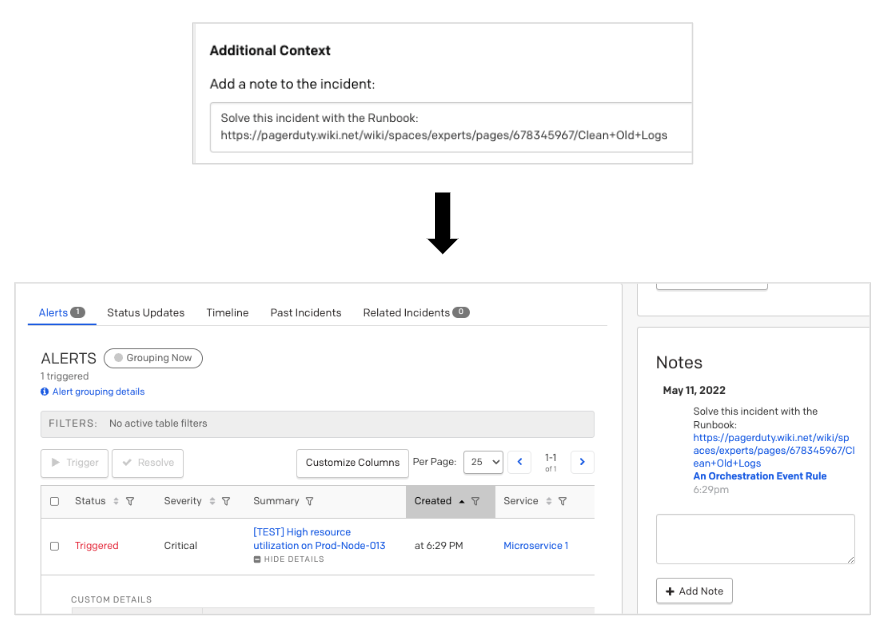Select the Triggered alert row checkbox
The width and height of the screenshot is (889, 631).
coord(55,546)
